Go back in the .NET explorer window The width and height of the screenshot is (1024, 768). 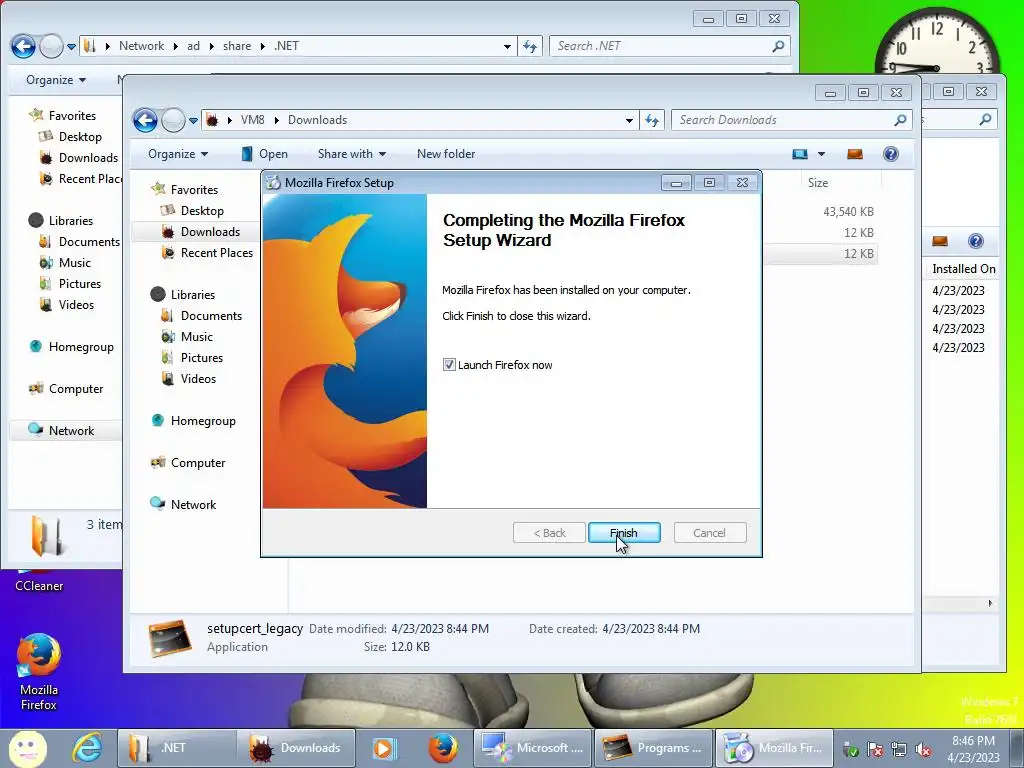pyautogui.click(x=23, y=46)
